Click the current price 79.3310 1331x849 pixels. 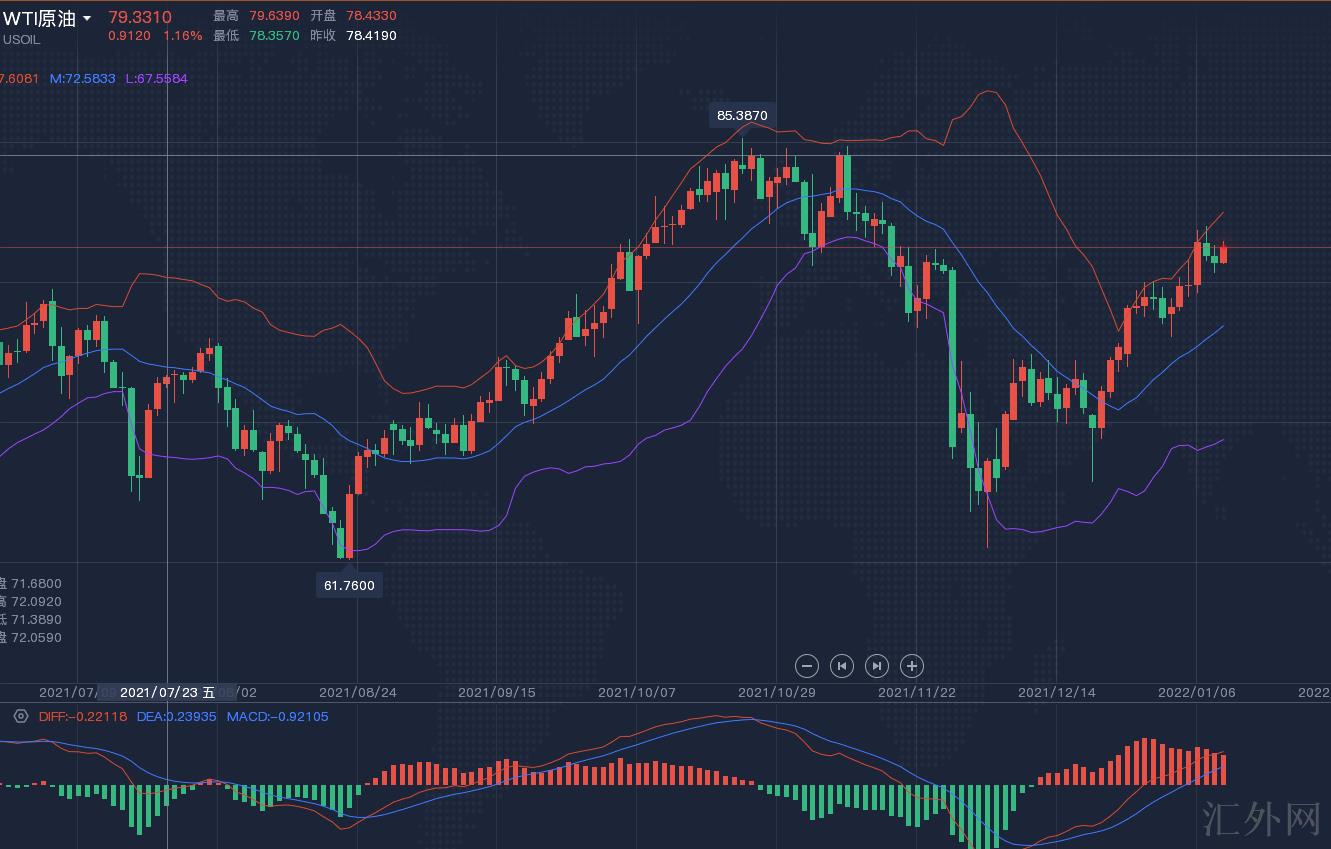[140, 17]
